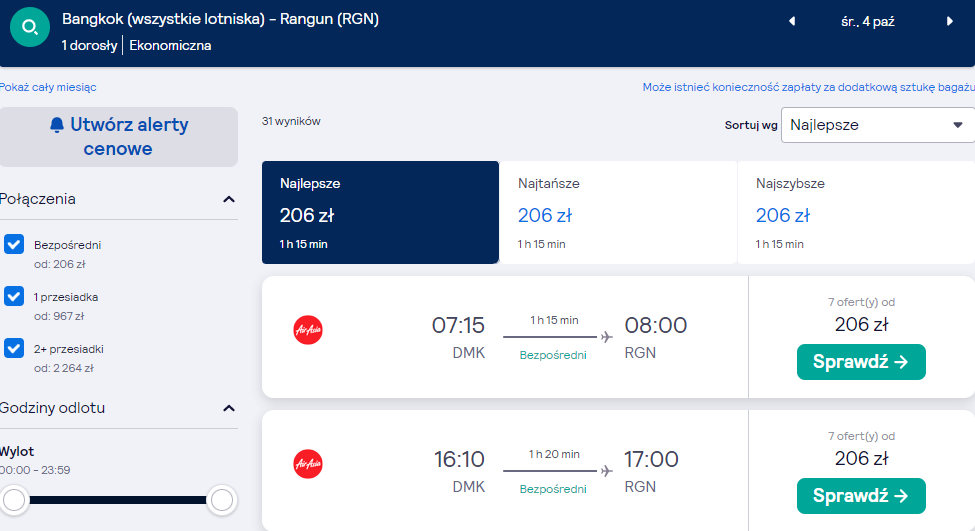975x531 pixels.
Task: Click the AirAsia logo on 07:15 flight
Action: click(x=308, y=330)
